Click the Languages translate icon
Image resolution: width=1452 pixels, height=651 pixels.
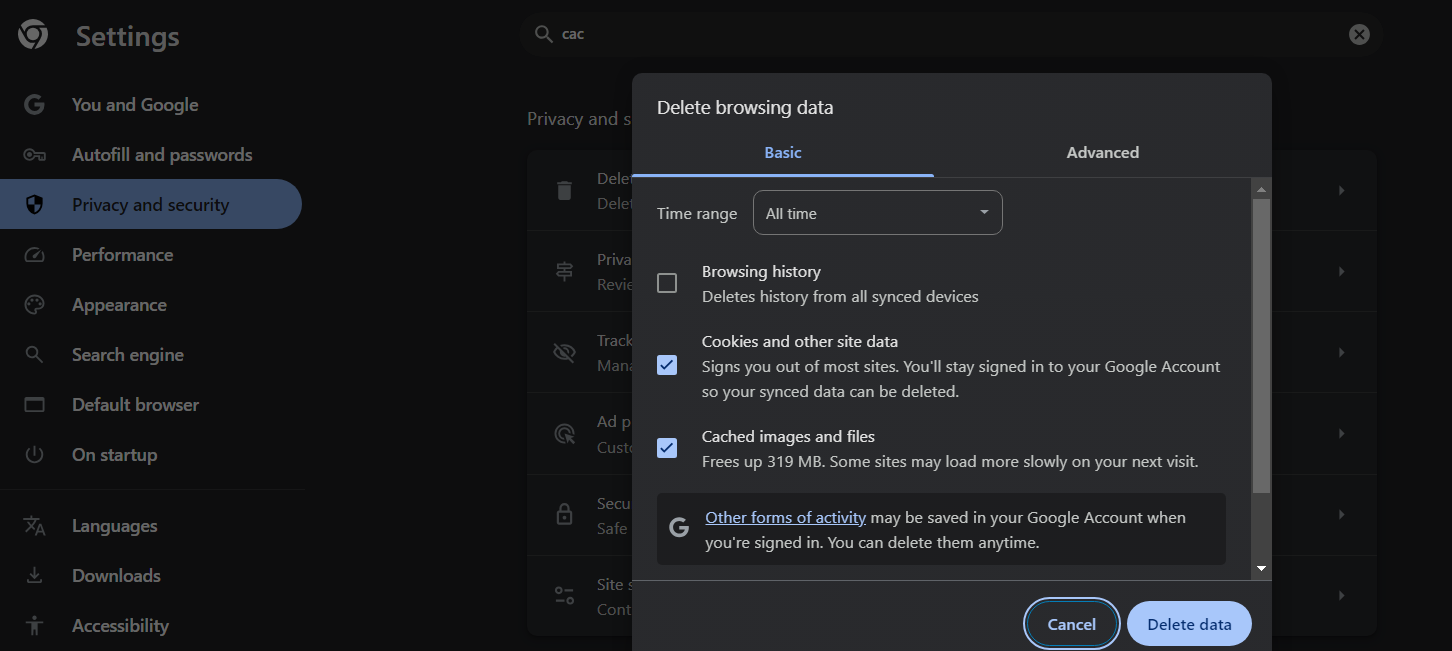click(x=34, y=526)
